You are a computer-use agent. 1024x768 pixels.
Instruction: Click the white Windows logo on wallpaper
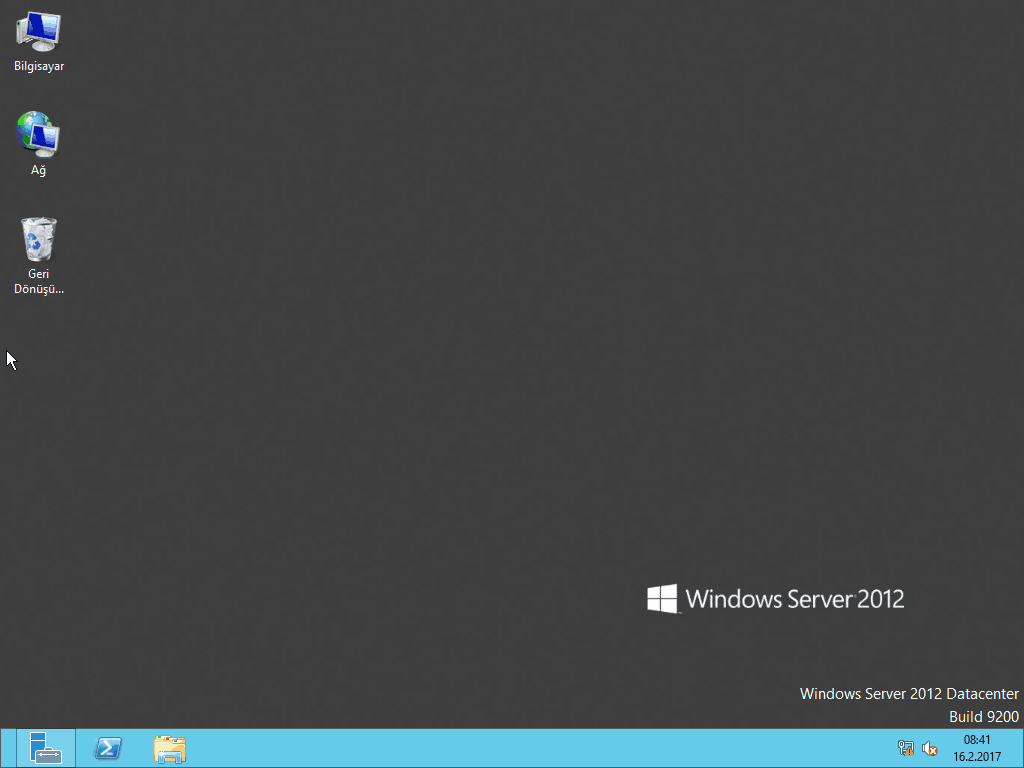662,599
